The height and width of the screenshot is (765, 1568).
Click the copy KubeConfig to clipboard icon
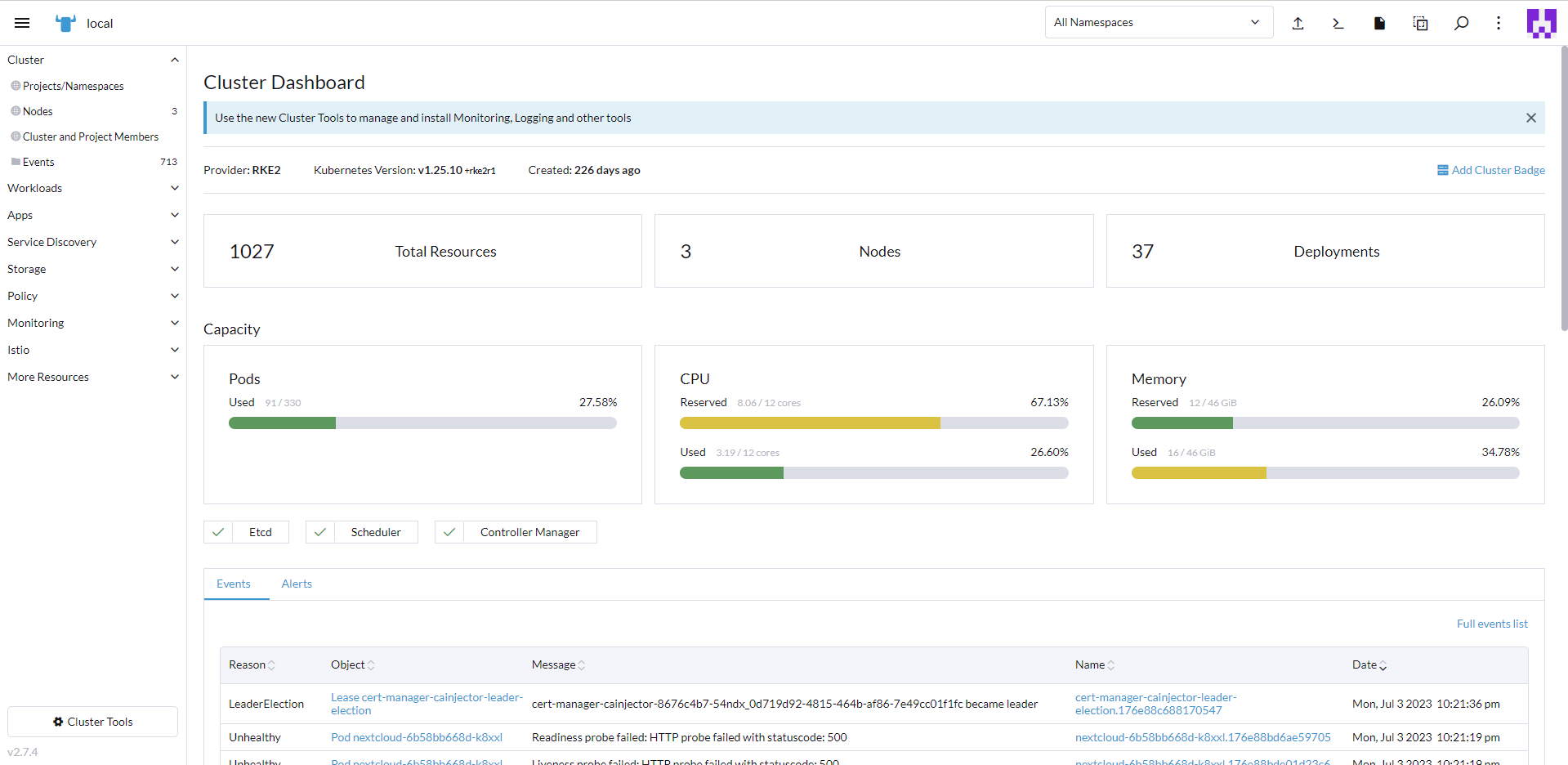1420,23
